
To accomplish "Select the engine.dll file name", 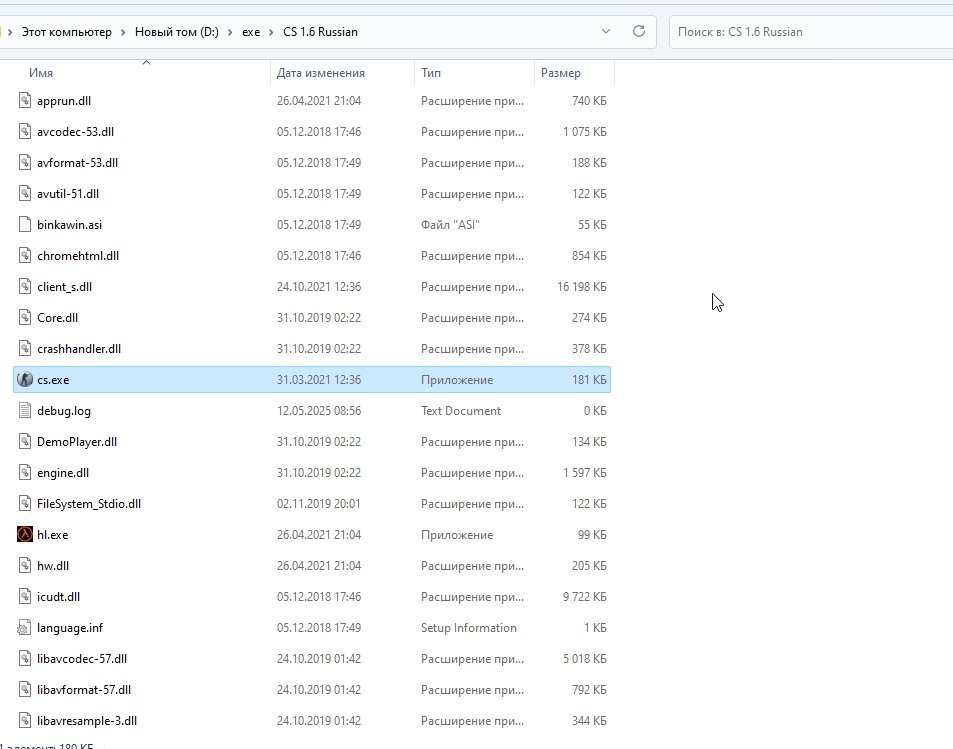I will pos(63,473).
